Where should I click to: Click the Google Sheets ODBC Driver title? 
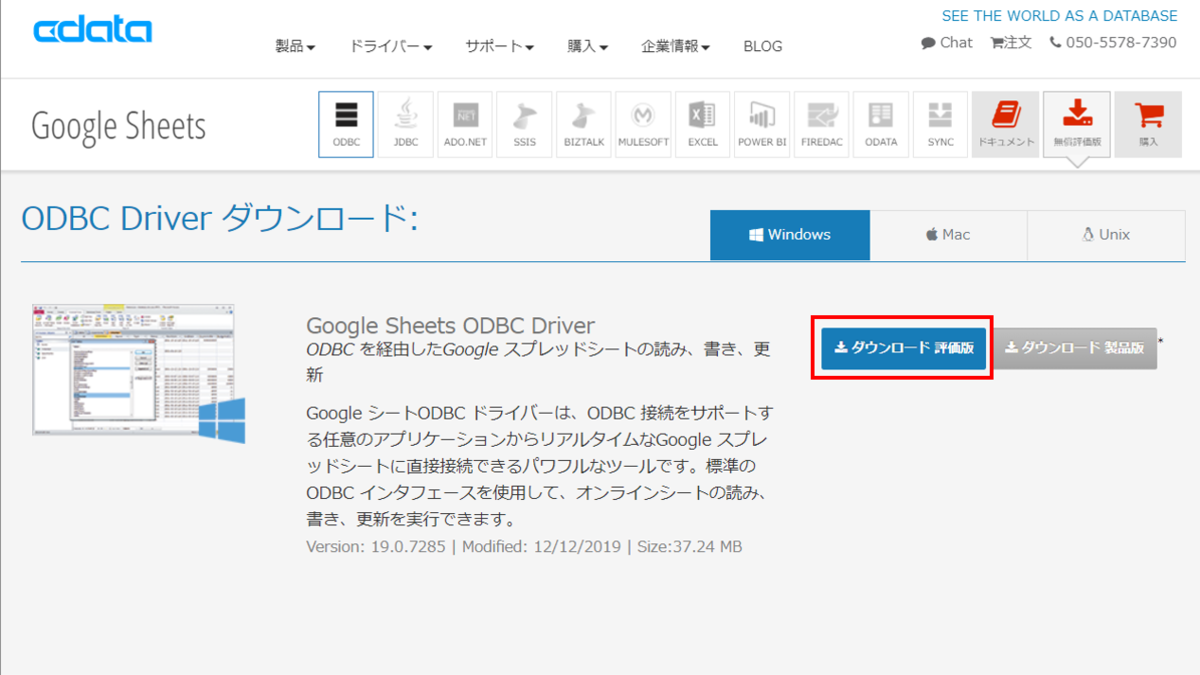pyautogui.click(x=450, y=326)
